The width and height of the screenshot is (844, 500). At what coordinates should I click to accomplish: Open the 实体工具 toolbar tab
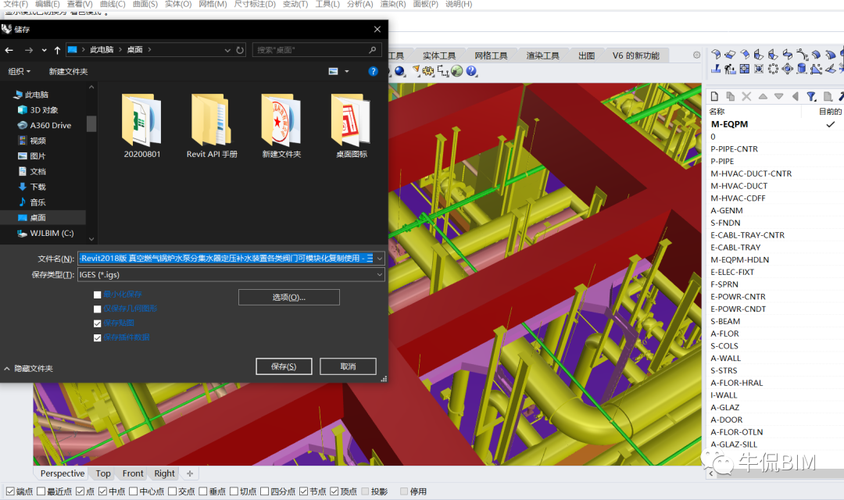tap(439, 55)
